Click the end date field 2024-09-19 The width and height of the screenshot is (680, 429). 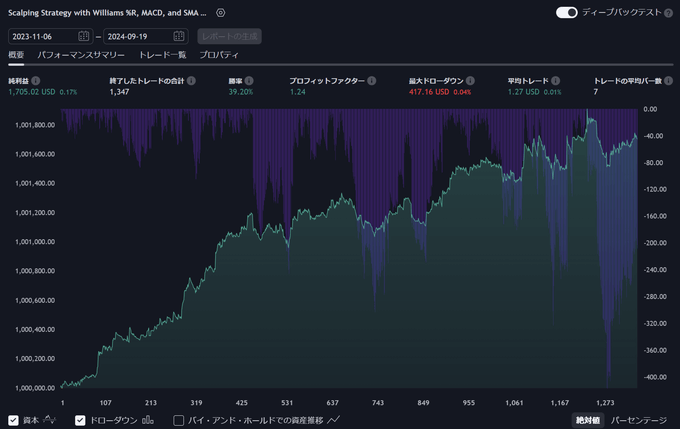(146, 36)
